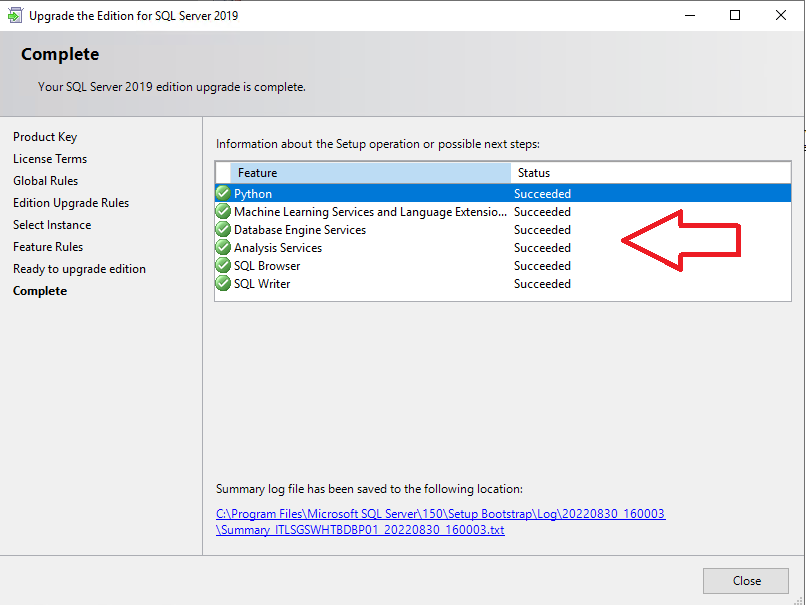Click the green check icon beside Python

click(223, 193)
